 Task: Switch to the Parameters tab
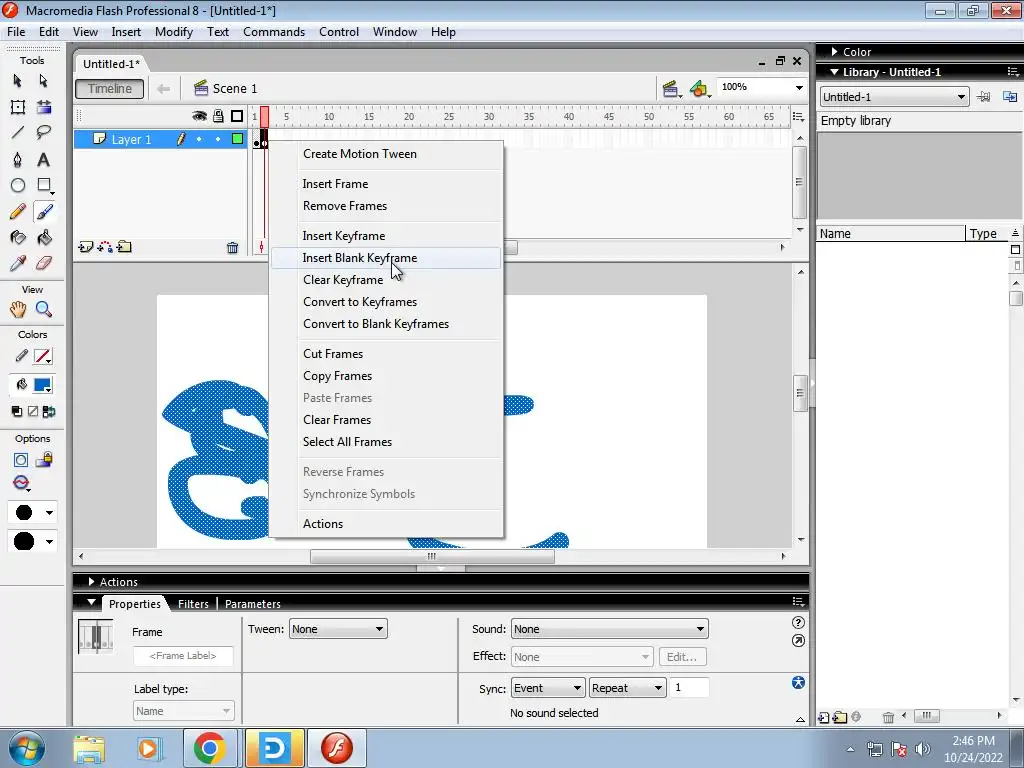tap(253, 604)
